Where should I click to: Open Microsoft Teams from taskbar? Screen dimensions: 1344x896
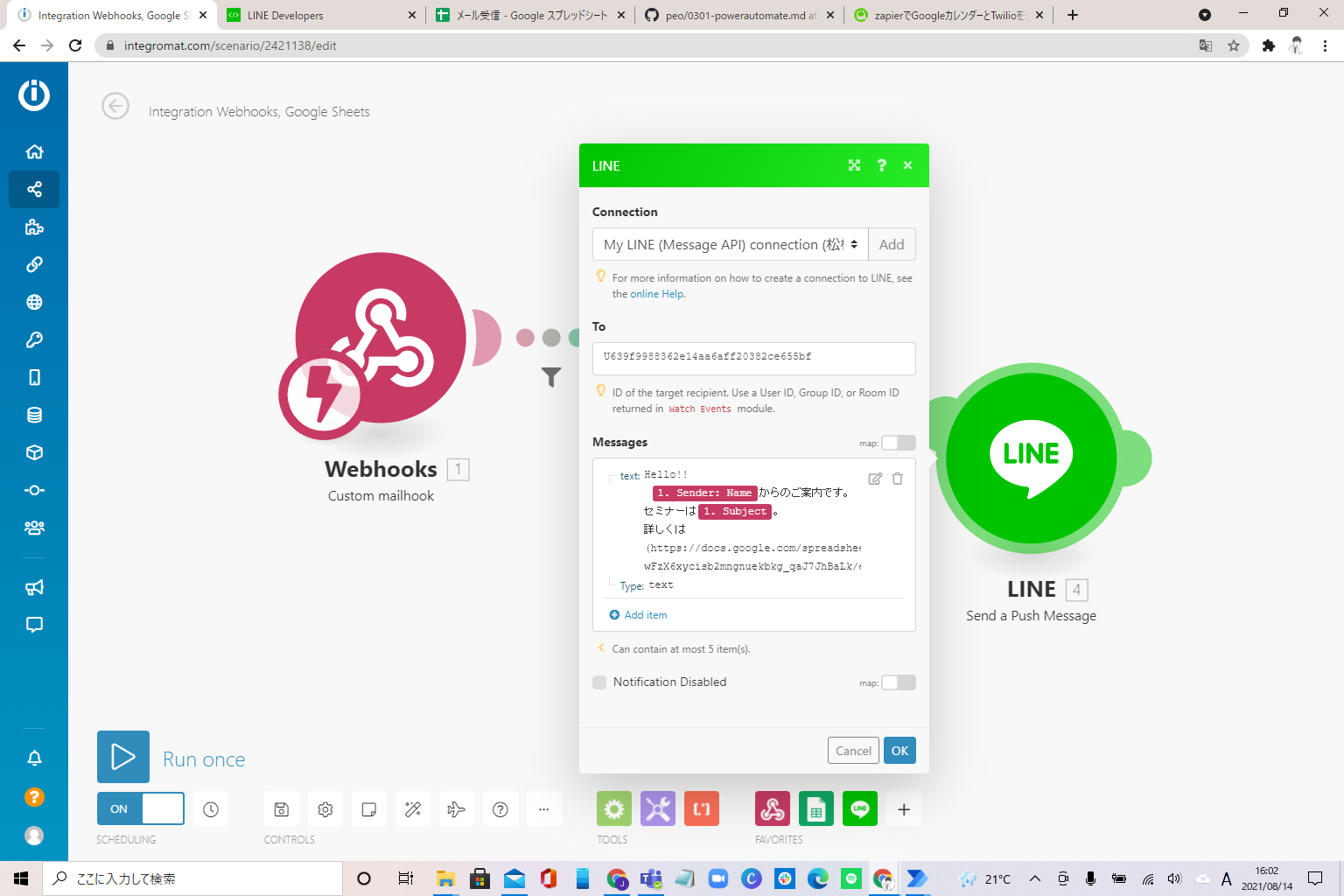click(651, 878)
